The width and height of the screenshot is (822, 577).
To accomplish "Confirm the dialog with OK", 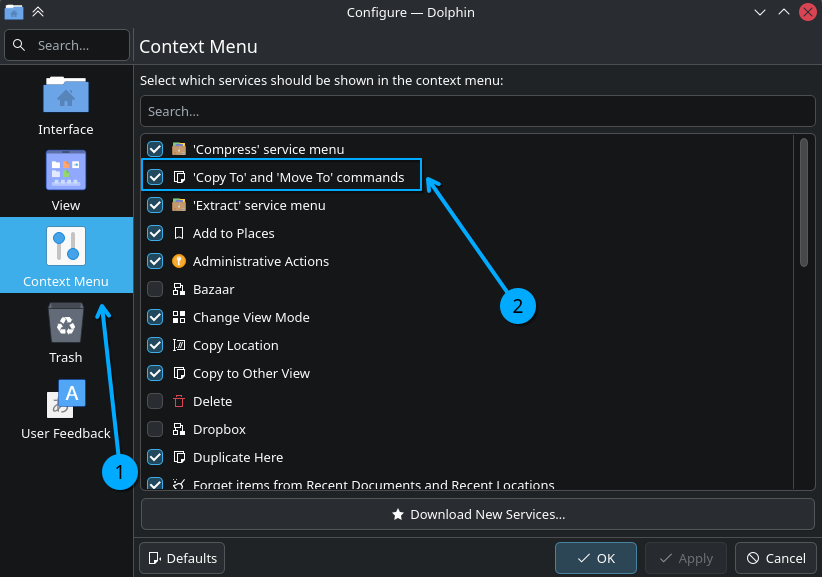I will click(596, 558).
